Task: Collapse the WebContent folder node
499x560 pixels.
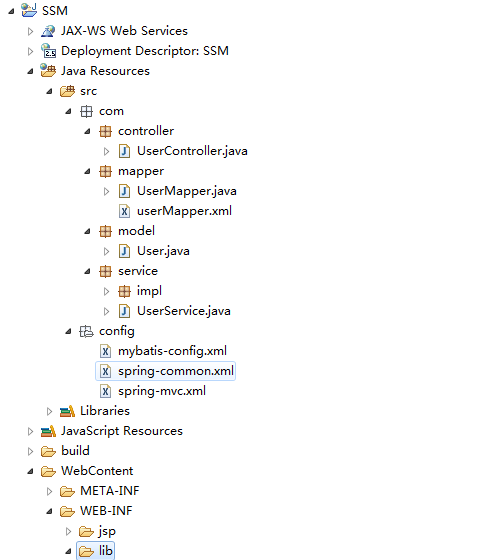Action: point(30,471)
